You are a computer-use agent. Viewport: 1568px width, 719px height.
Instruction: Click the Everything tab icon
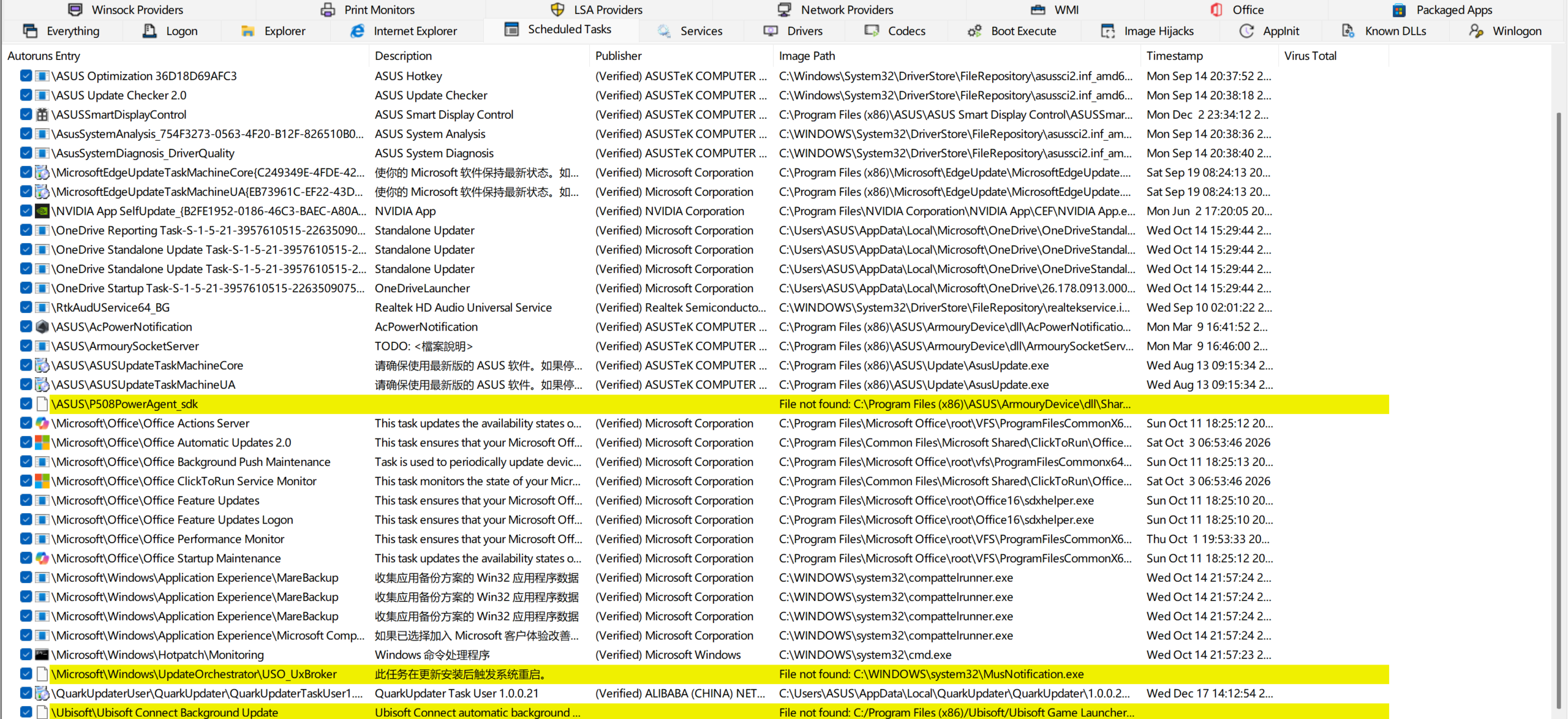(x=29, y=31)
